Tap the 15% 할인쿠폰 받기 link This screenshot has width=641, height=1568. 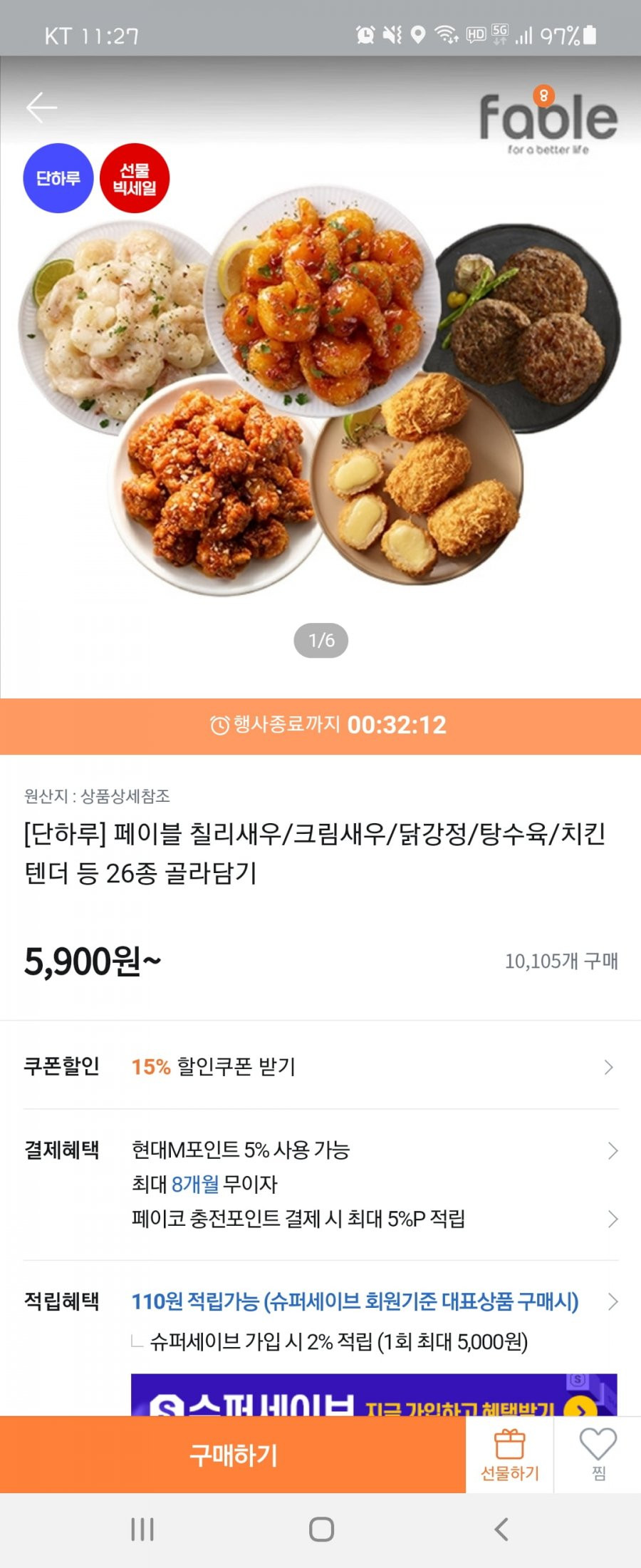[213, 1067]
